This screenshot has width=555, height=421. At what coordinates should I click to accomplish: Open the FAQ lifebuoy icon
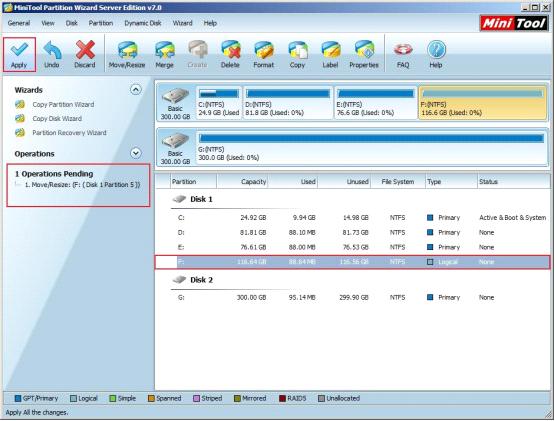pos(403,50)
